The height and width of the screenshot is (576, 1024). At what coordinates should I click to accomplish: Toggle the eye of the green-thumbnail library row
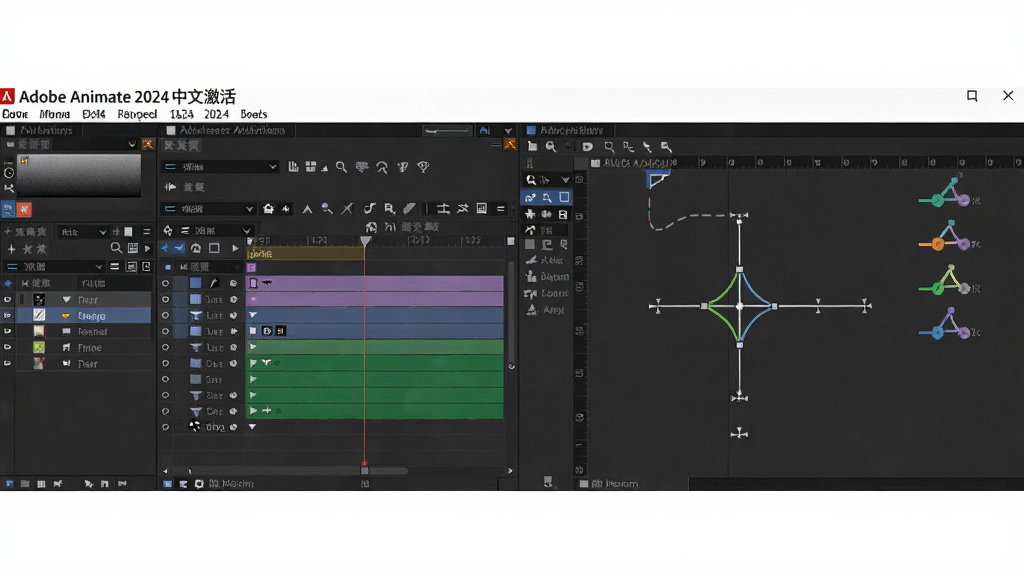pyautogui.click(x=8, y=347)
